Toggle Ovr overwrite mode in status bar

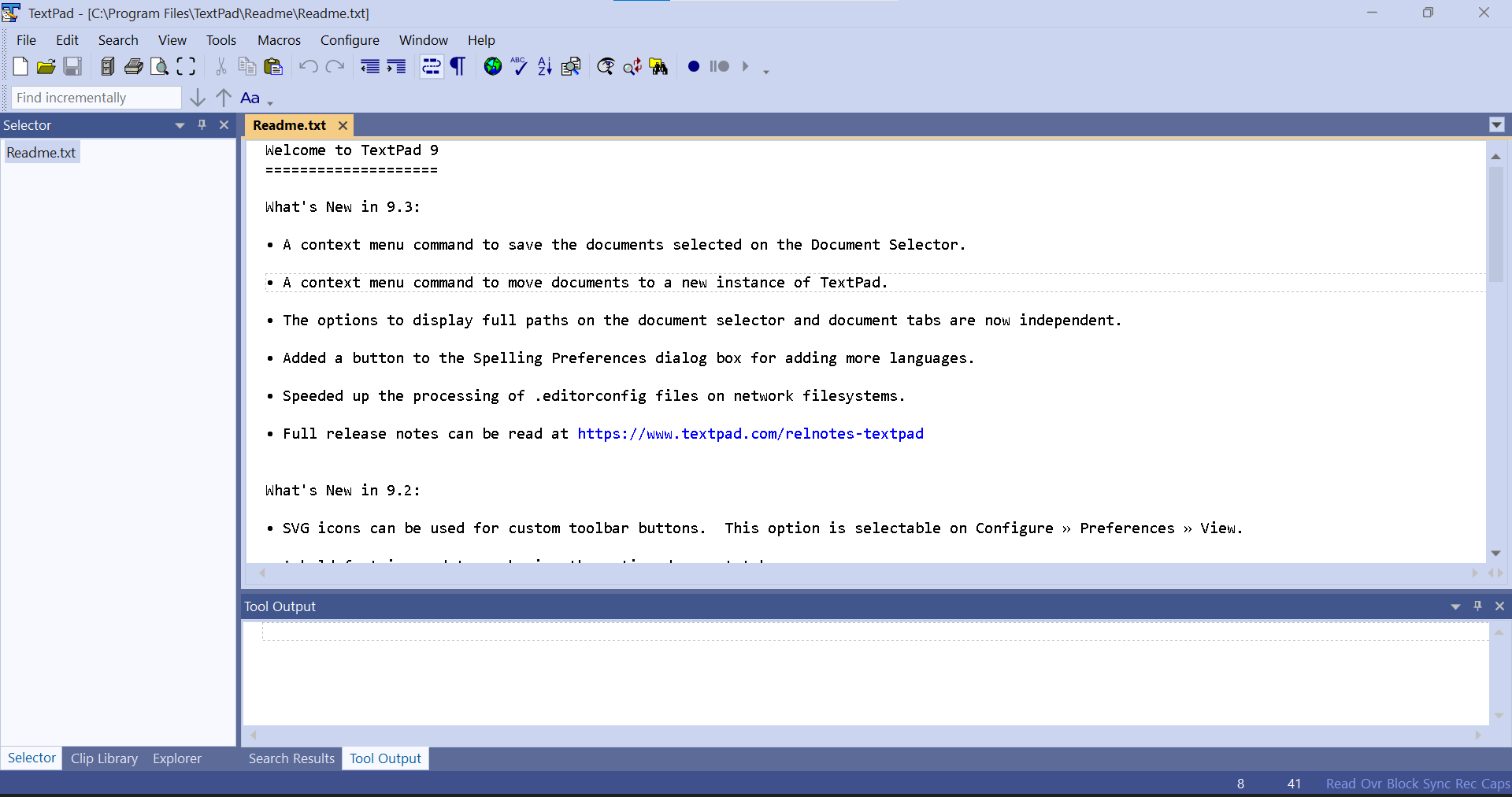click(x=1371, y=784)
